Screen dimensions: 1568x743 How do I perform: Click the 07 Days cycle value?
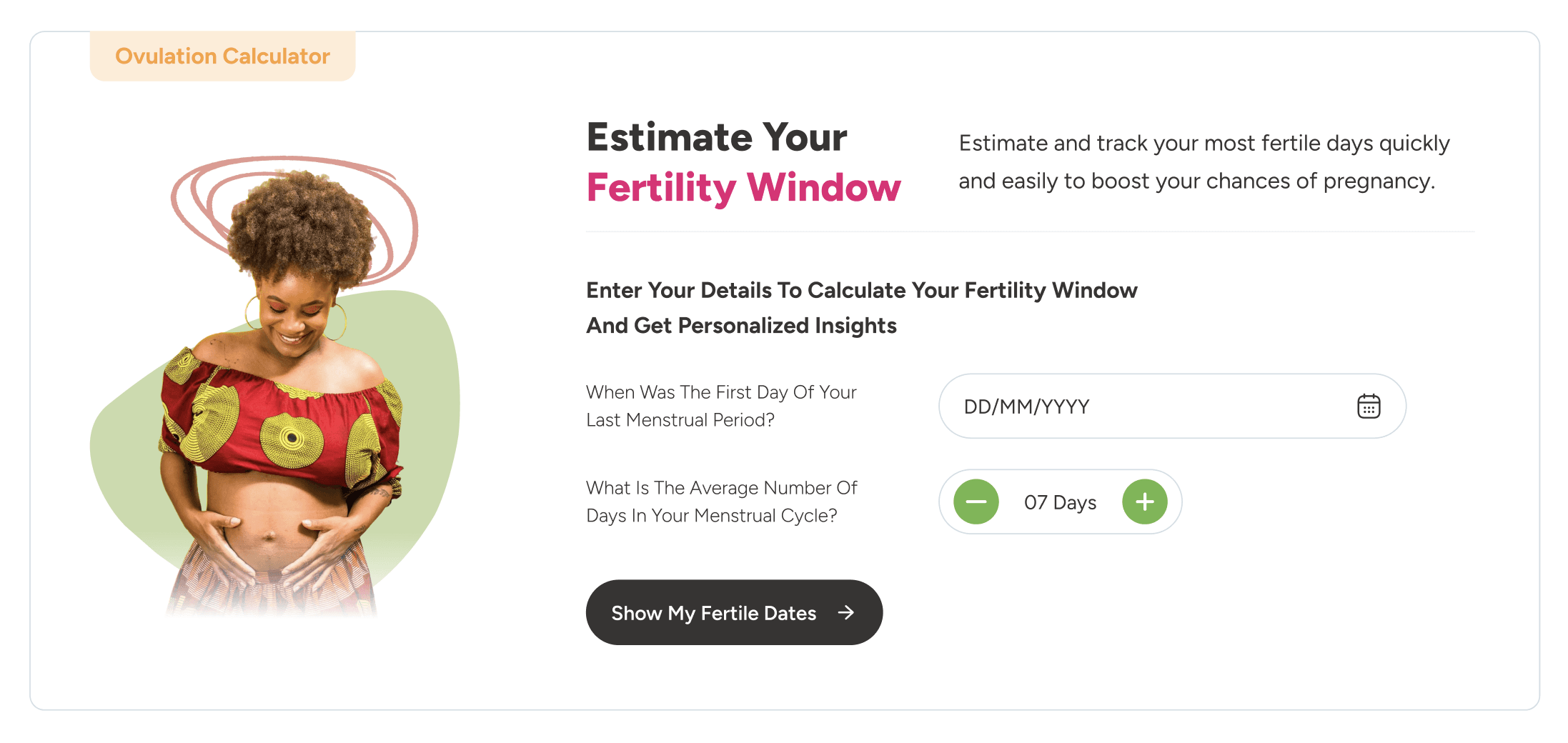[x=1060, y=502]
